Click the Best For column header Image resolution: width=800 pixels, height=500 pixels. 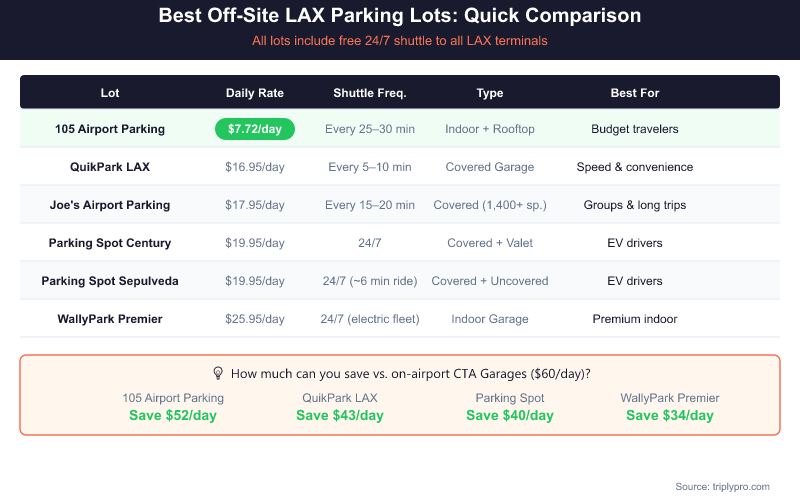pos(635,93)
